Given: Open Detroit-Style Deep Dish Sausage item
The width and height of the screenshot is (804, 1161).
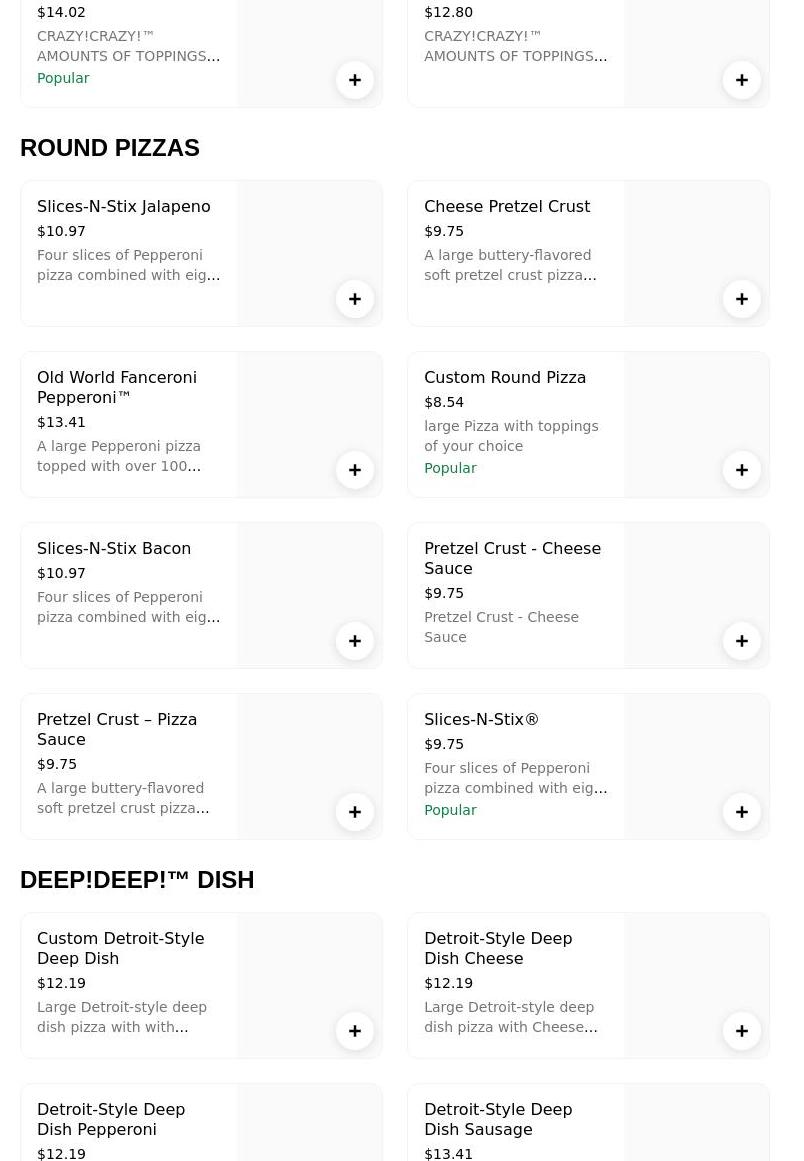Looking at the screenshot, I should coord(498,1119).
